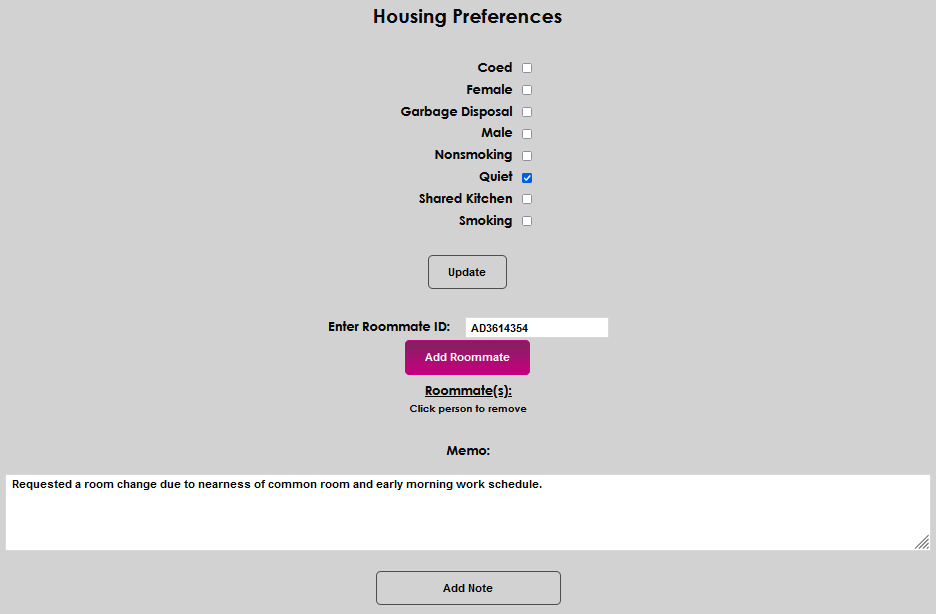Enable the Coed preference checkbox

coord(526,67)
